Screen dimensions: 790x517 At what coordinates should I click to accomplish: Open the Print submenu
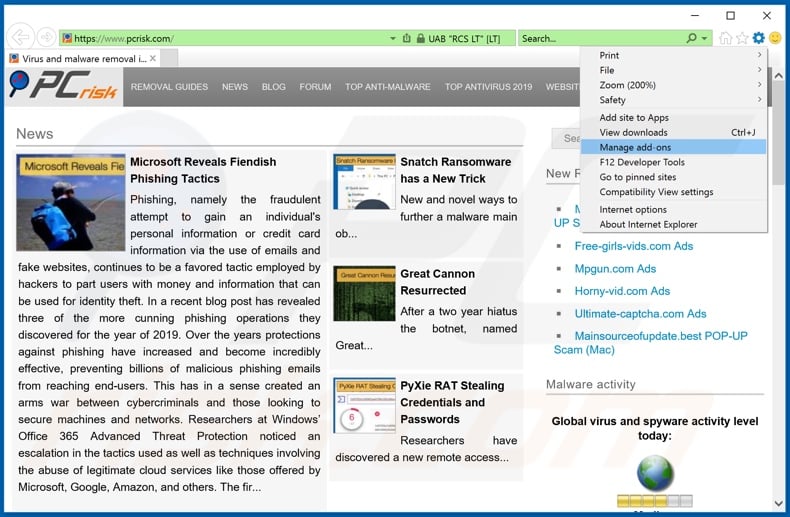pyautogui.click(x=674, y=55)
